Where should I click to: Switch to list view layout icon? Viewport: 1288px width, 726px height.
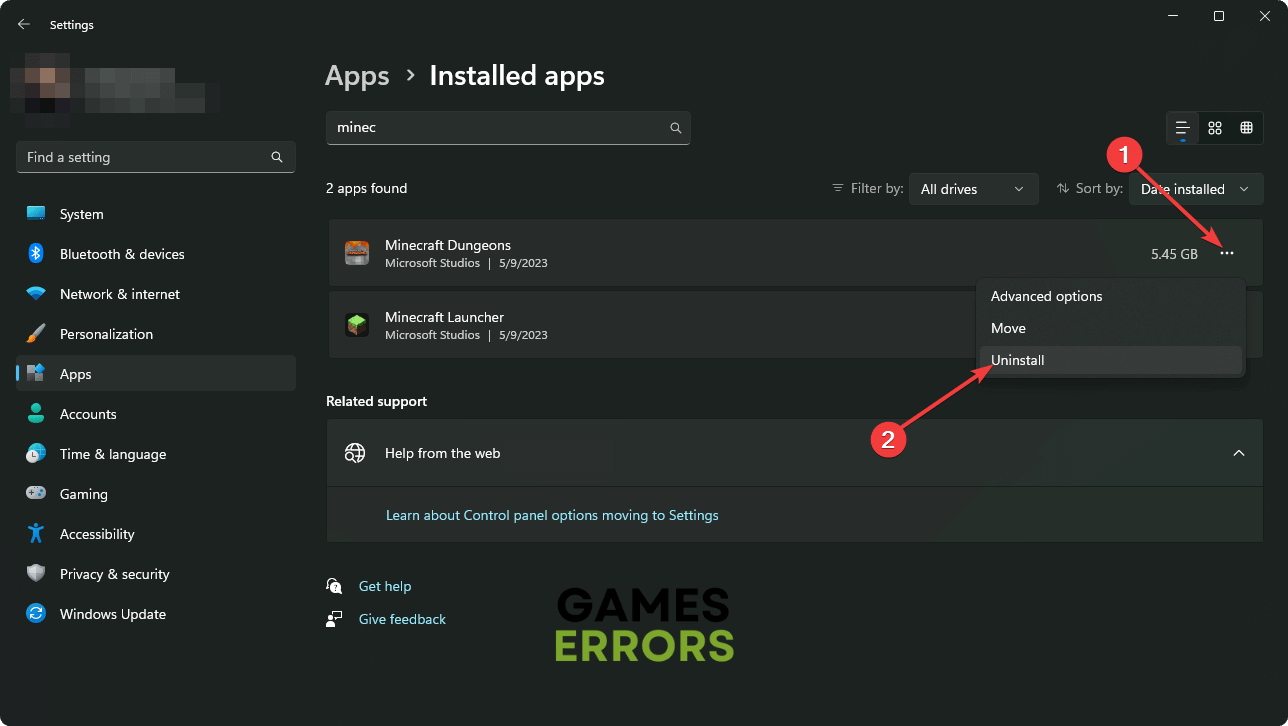1182,128
